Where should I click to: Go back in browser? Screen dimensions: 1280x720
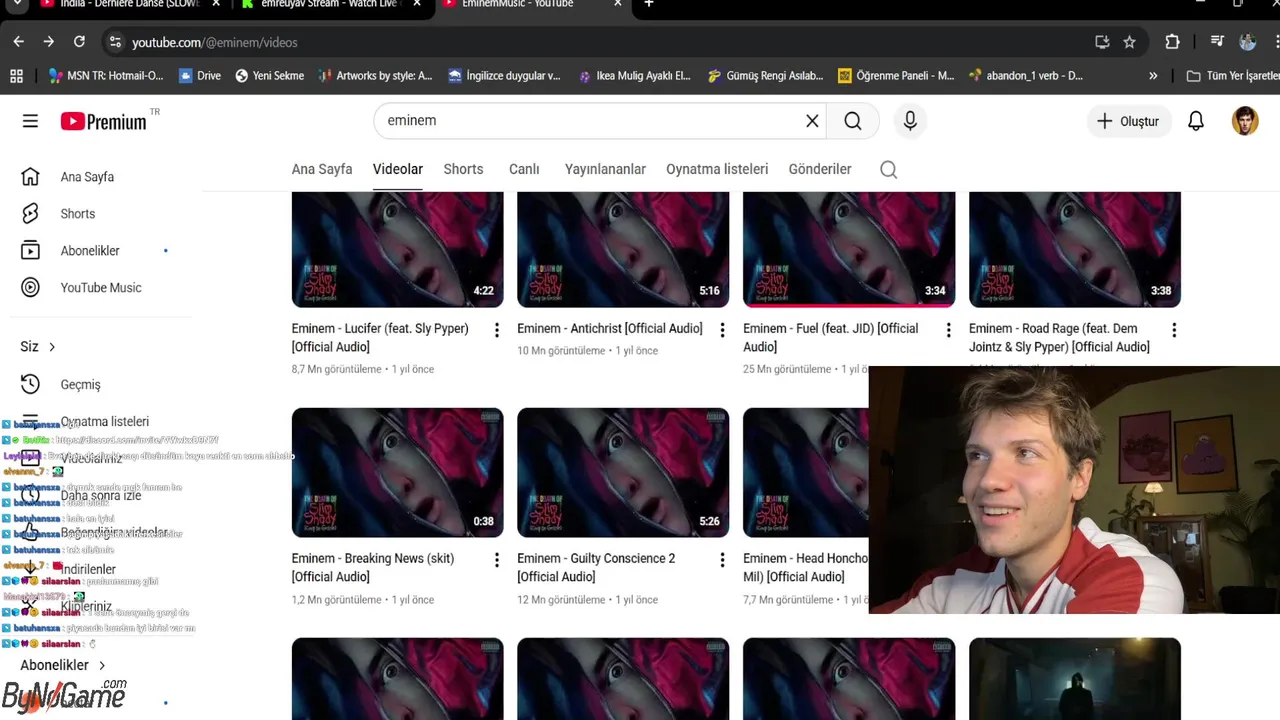[18, 42]
